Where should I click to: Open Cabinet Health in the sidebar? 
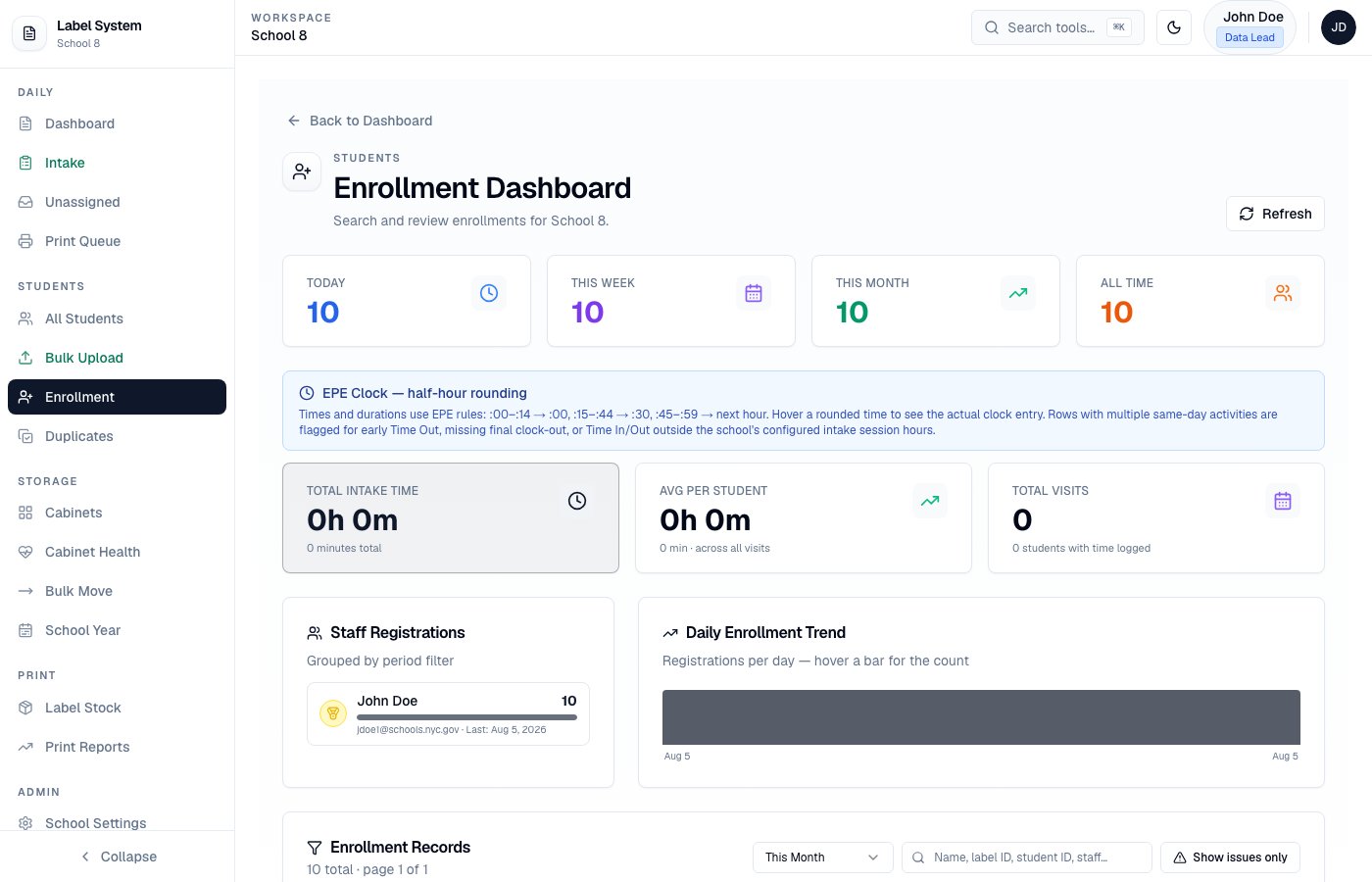(117, 552)
